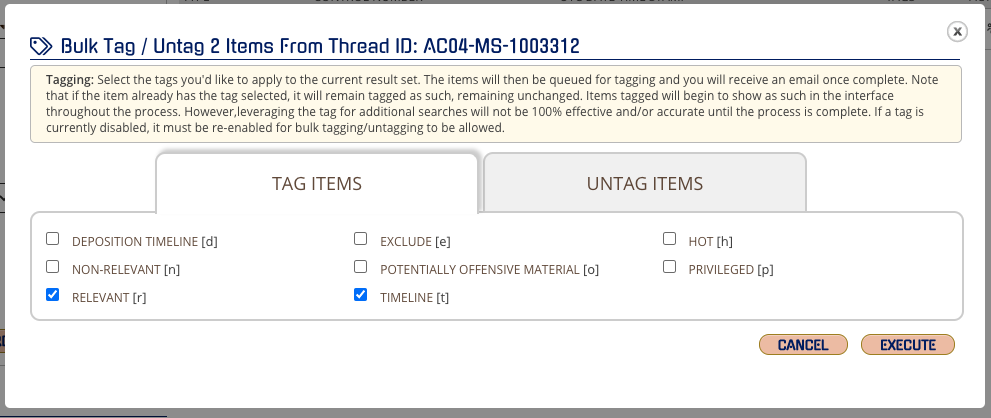The height and width of the screenshot is (418, 991).
Task: Uncheck the RELEVANT [r] checkbox
Action: pyautogui.click(x=52, y=295)
